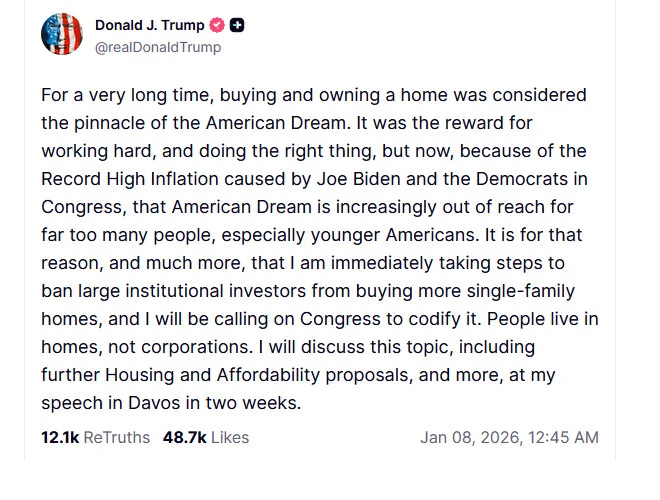View the 48.7k Likes count
This screenshot has width=660, height=500.
click(183, 437)
